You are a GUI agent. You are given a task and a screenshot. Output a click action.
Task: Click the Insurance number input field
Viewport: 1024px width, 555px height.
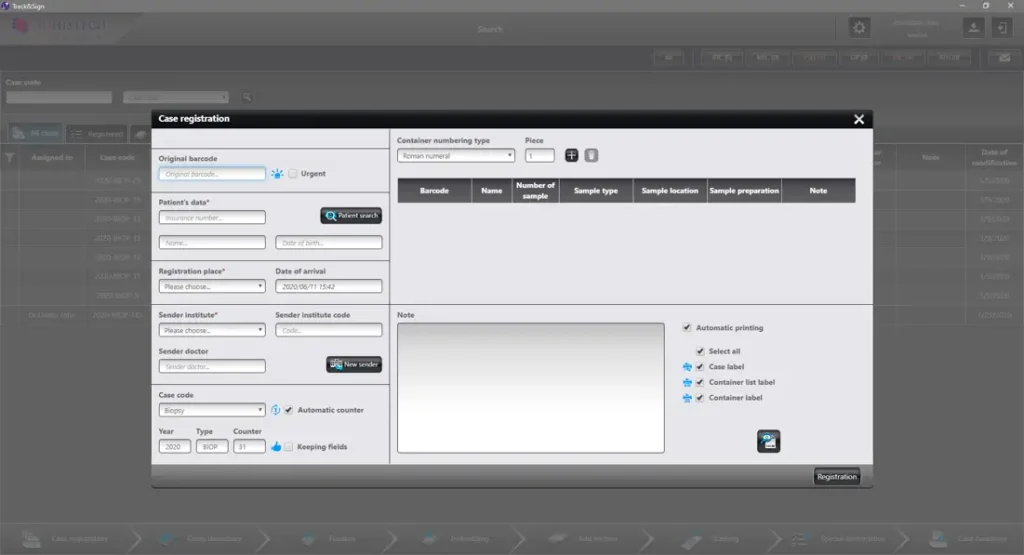[212, 217]
